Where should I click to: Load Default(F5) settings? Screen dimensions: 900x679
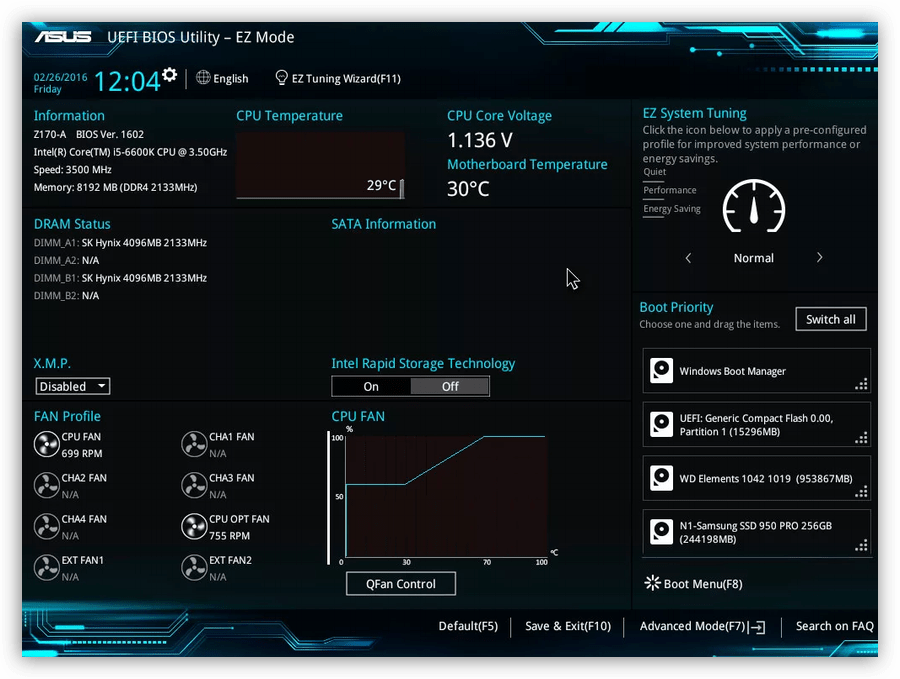468,626
